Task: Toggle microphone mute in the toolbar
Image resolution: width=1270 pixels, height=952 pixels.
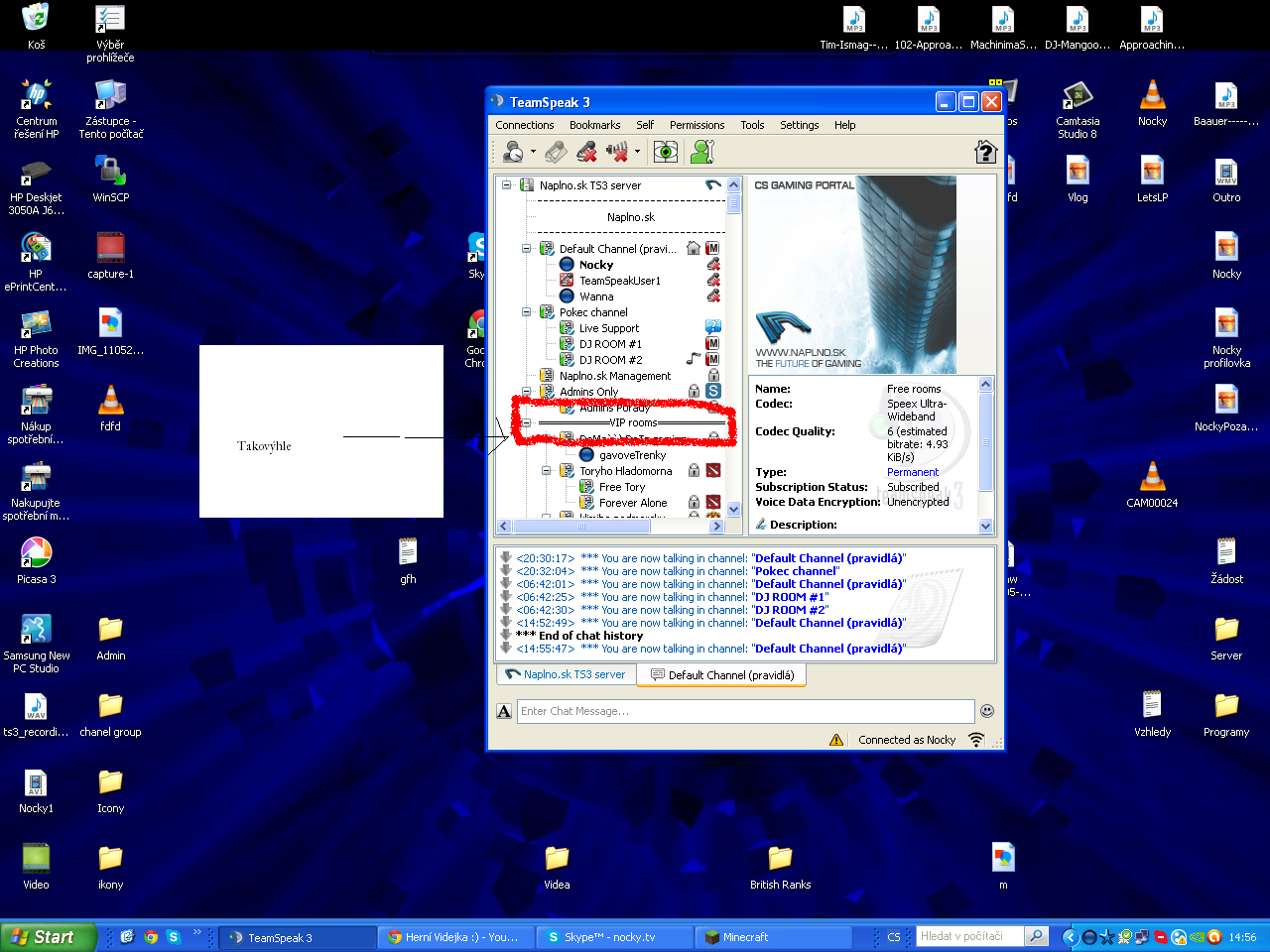Action: pos(586,152)
